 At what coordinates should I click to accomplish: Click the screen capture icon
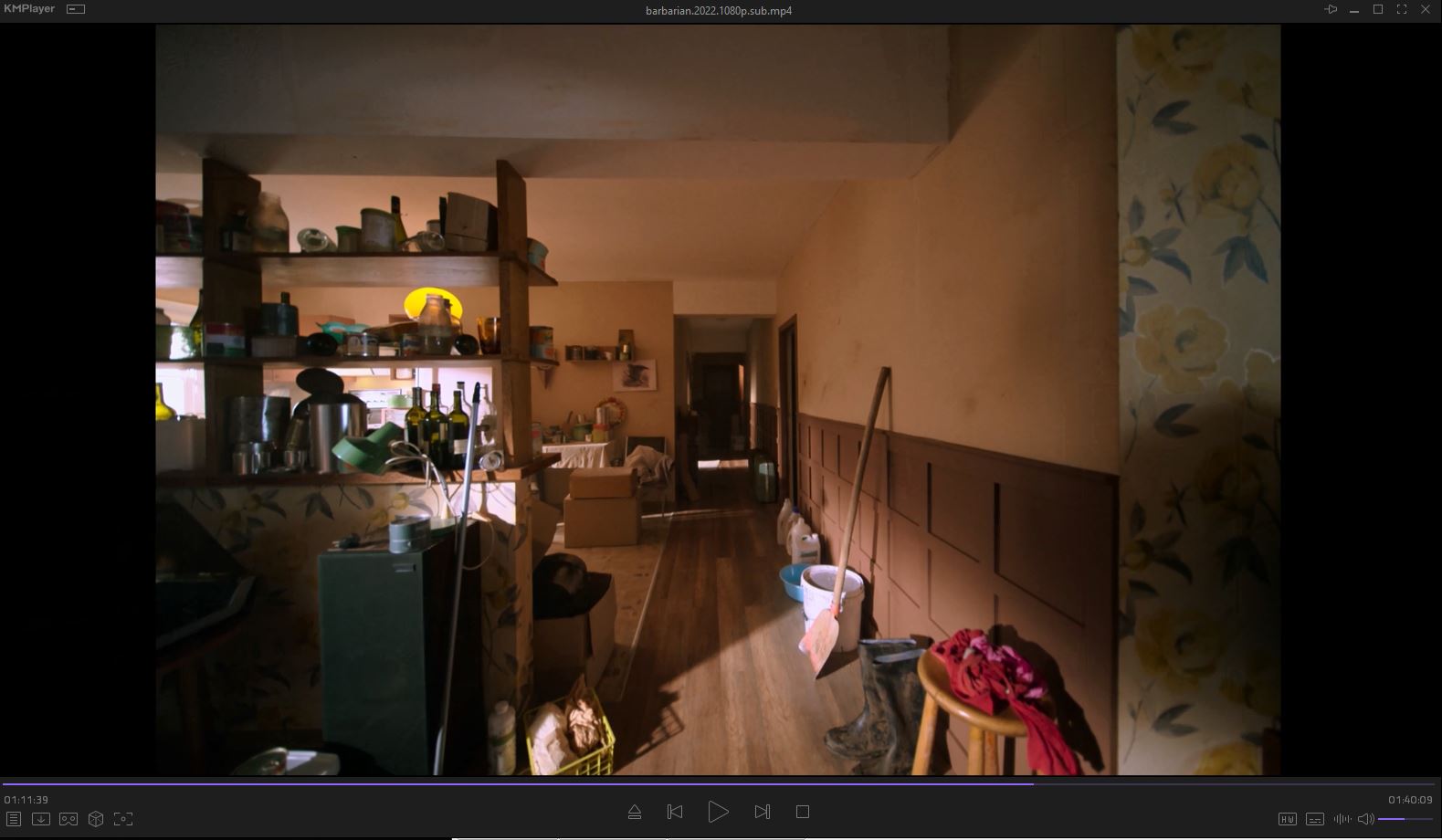[123, 819]
